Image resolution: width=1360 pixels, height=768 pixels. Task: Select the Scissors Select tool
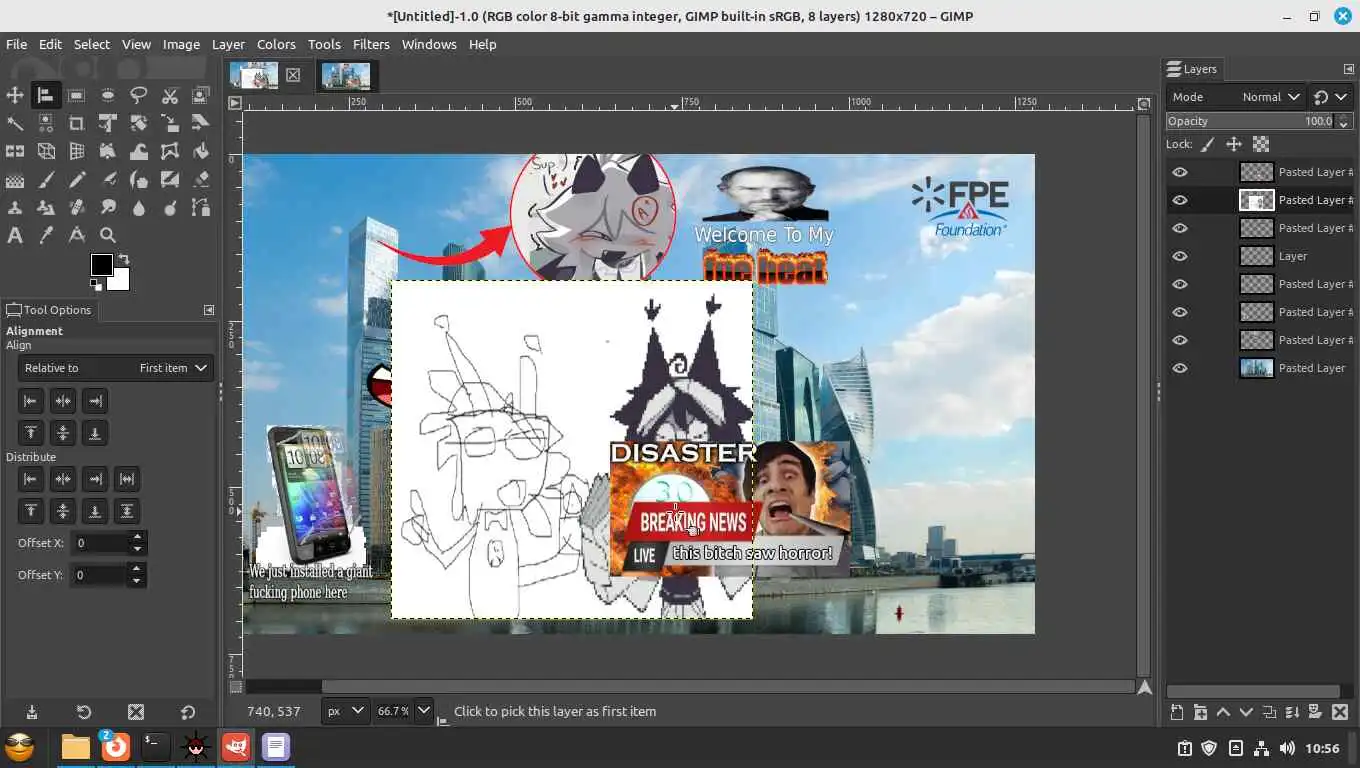tap(170, 96)
